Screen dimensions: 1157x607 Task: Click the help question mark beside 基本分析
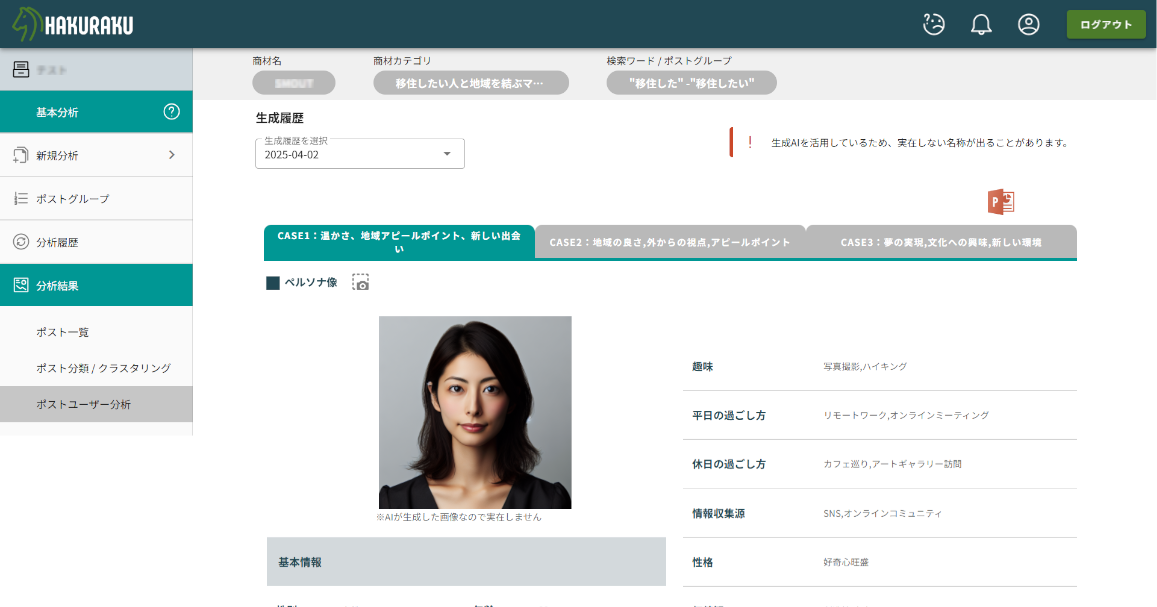(x=171, y=112)
